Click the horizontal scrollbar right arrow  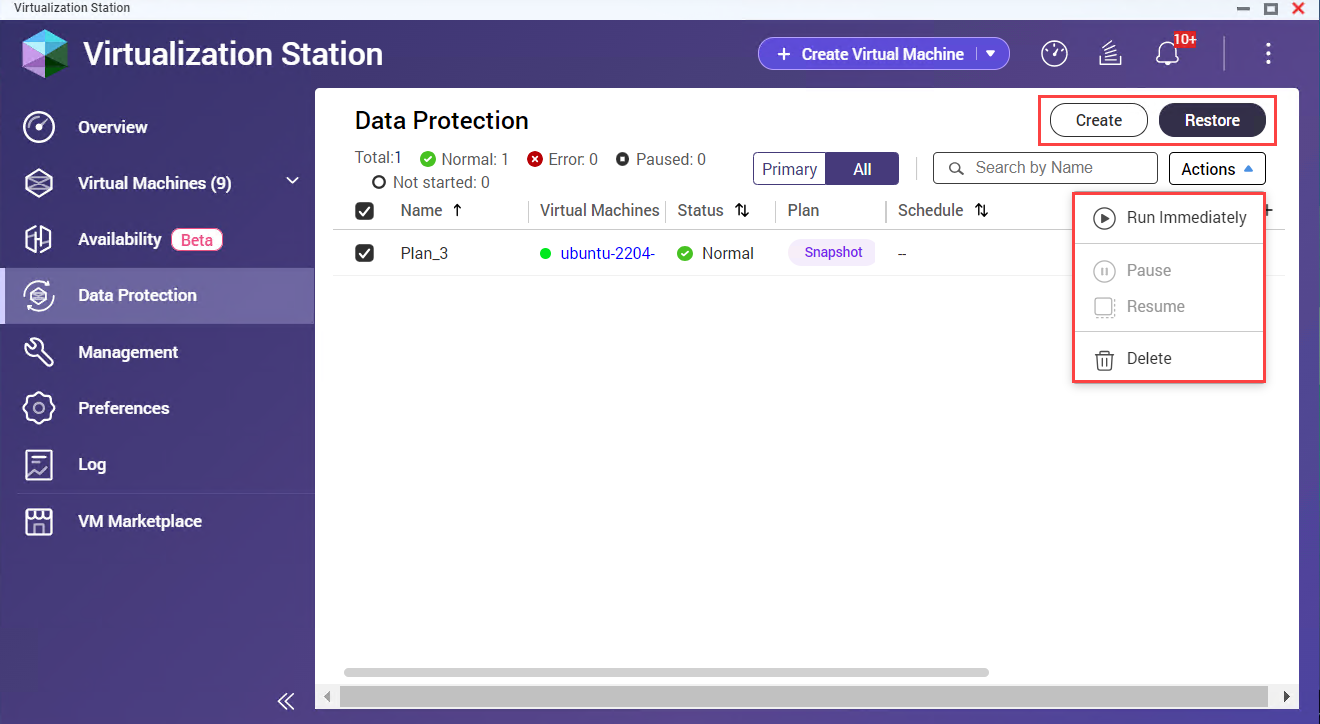[1287, 696]
